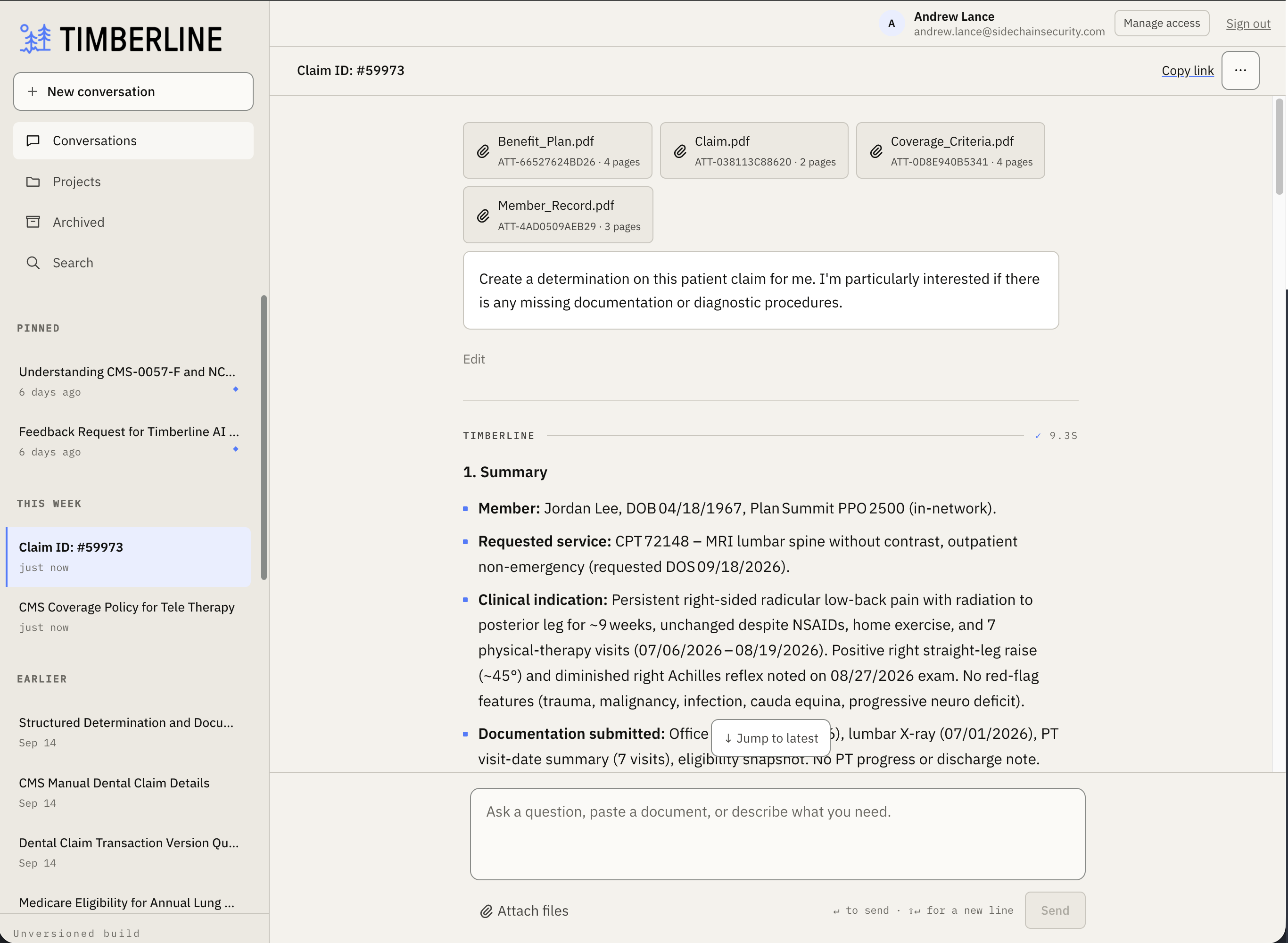Click the Archived box icon

click(x=33, y=222)
